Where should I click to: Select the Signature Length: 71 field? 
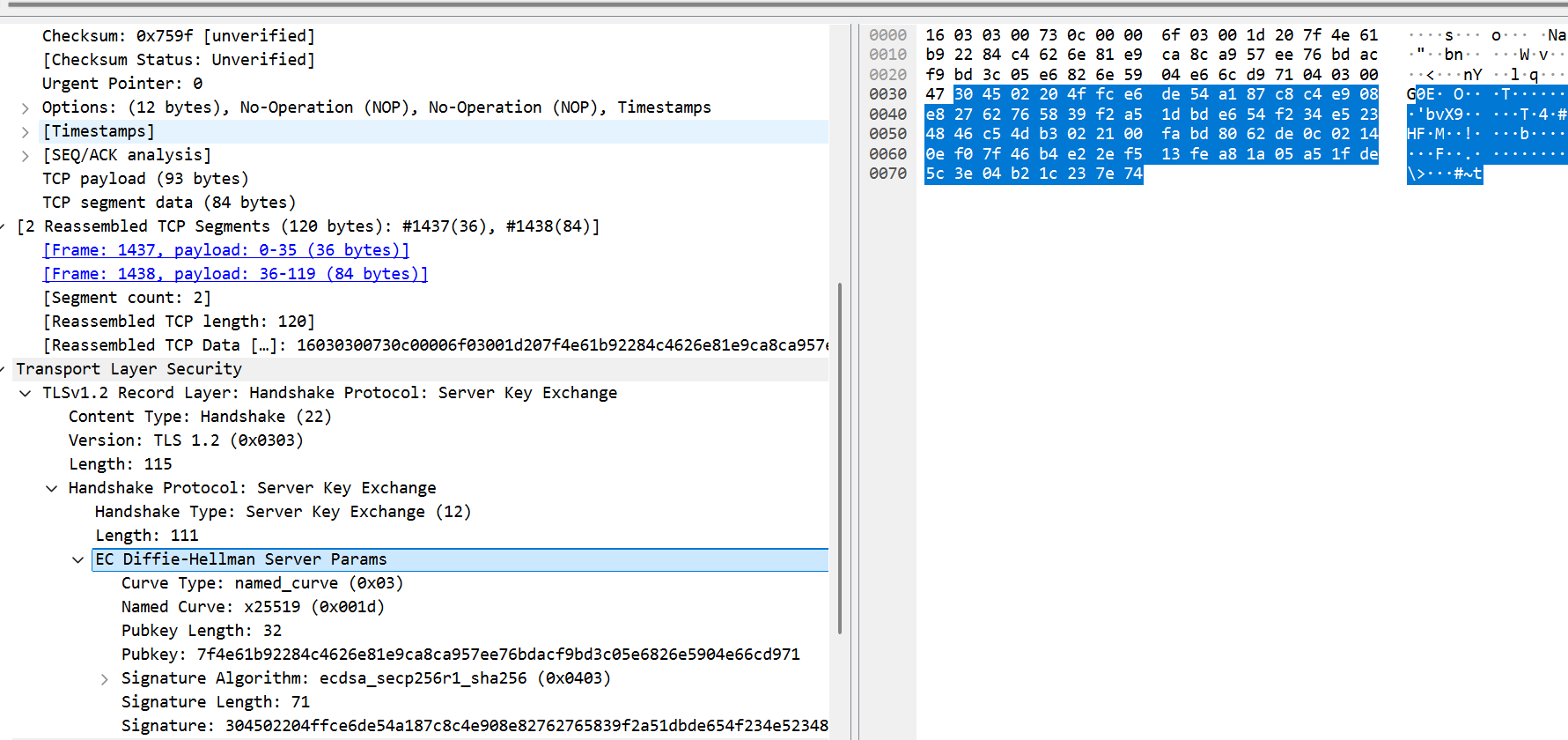pos(216,702)
